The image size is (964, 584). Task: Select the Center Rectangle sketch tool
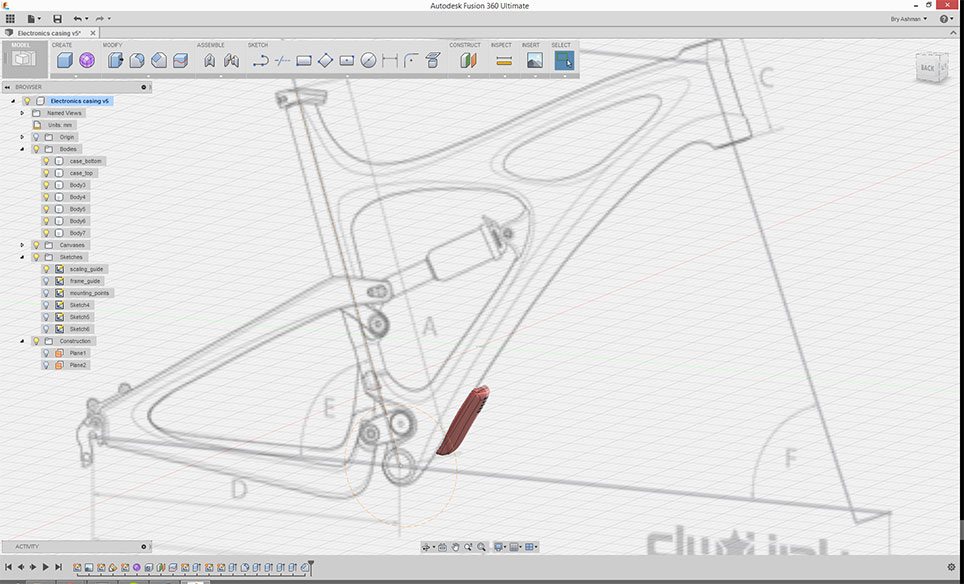347,60
